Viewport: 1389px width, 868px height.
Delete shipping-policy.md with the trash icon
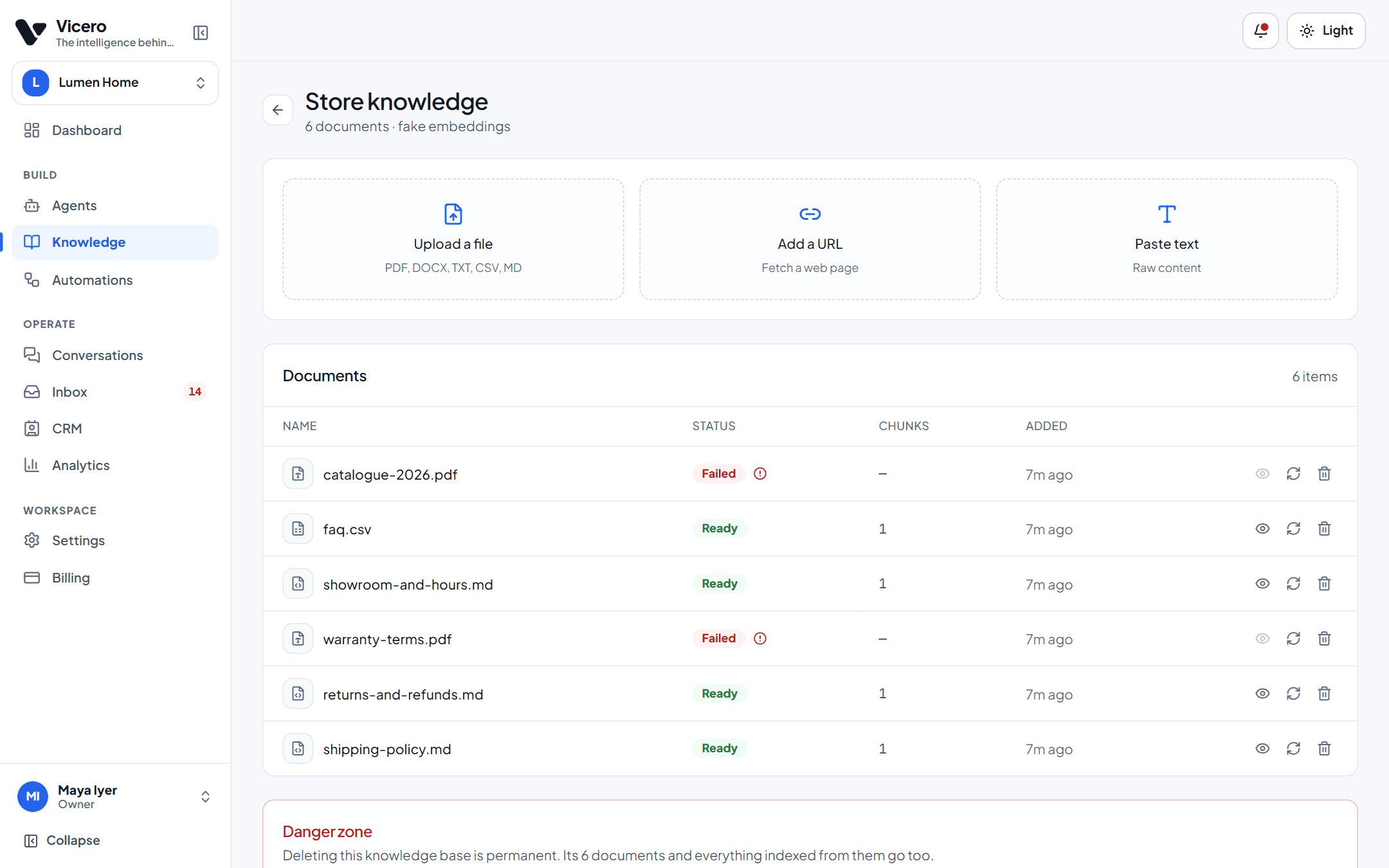[1325, 748]
